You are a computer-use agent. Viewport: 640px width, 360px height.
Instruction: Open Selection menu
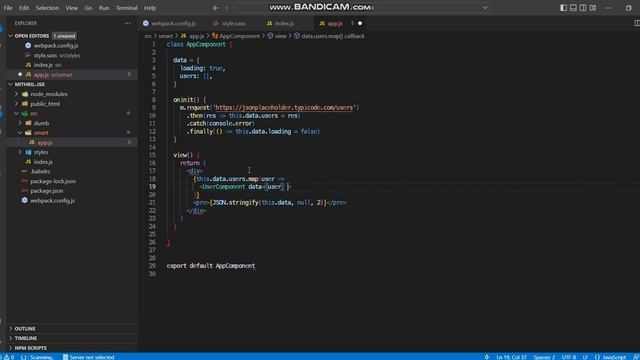pos(47,8)
